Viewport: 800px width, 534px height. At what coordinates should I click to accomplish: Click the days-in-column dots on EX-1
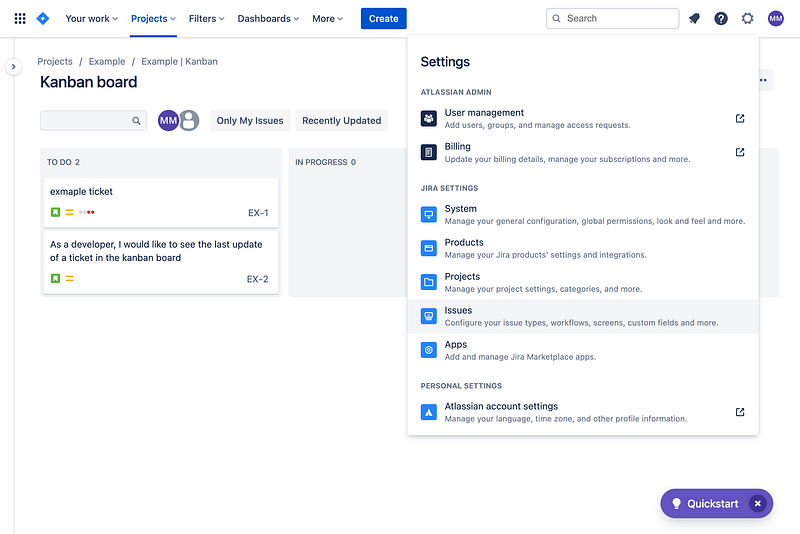coord(87,212)
